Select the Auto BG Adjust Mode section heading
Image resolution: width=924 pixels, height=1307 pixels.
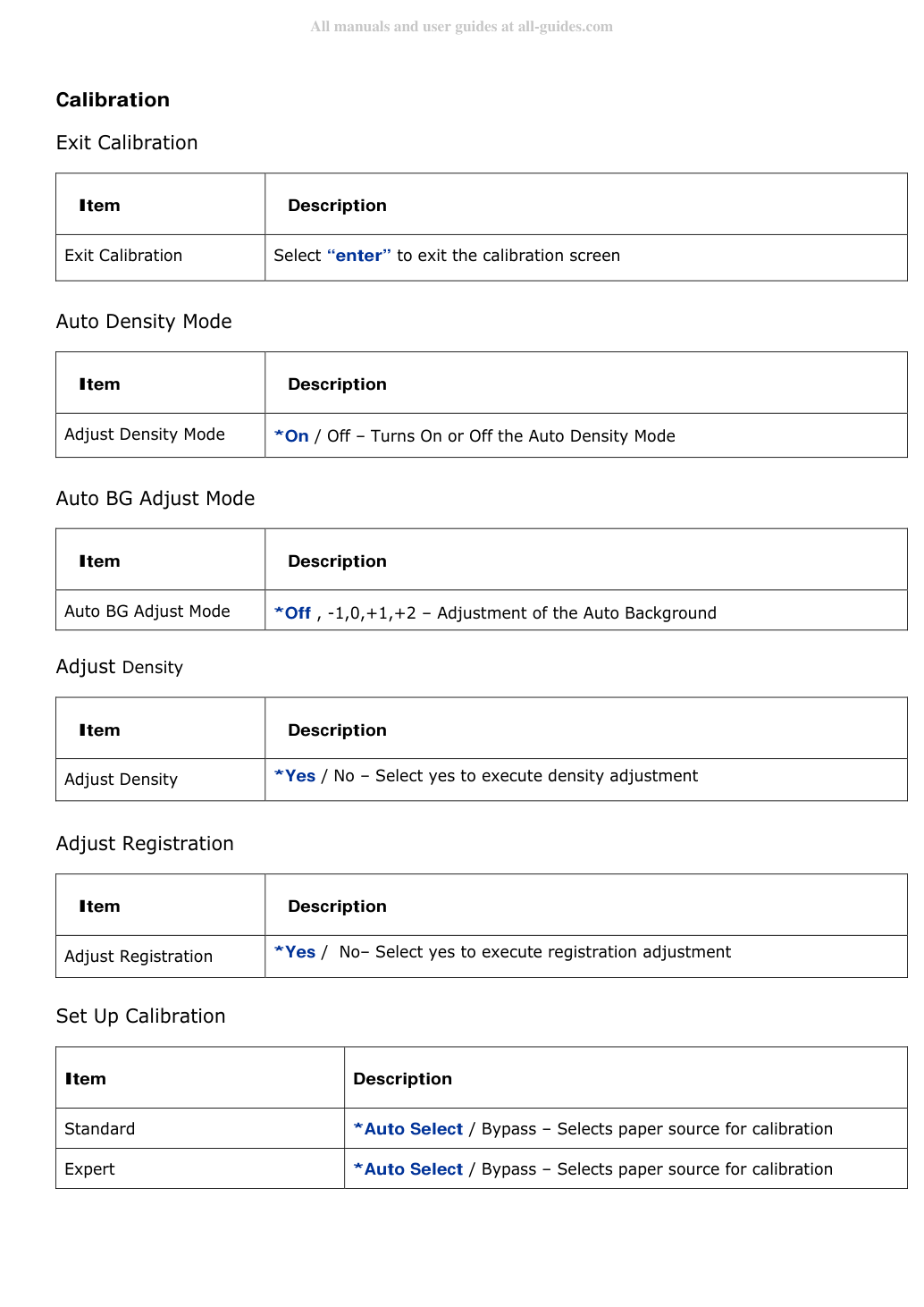pyautogui.click(x=155, y=499)
